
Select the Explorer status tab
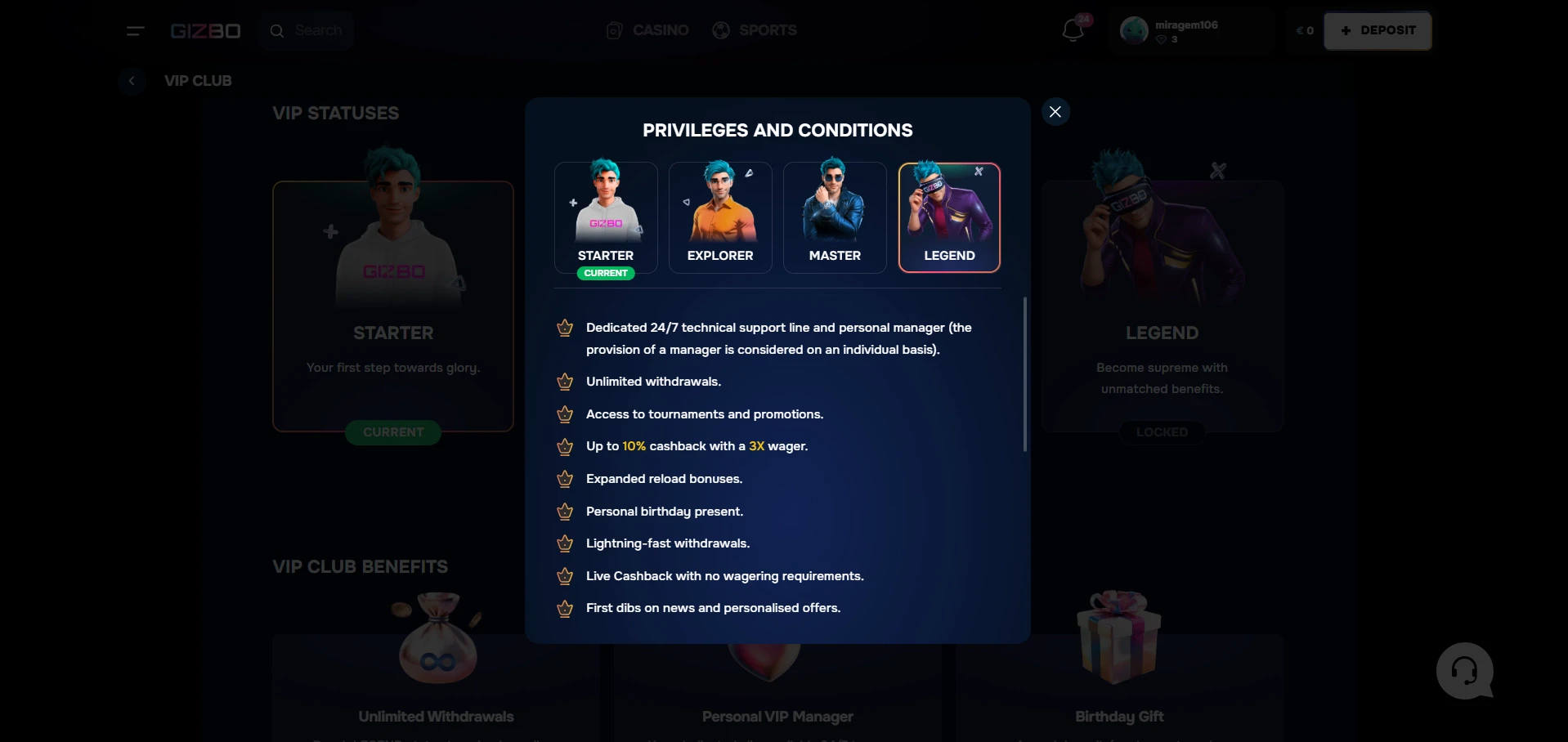coord(720,217)
